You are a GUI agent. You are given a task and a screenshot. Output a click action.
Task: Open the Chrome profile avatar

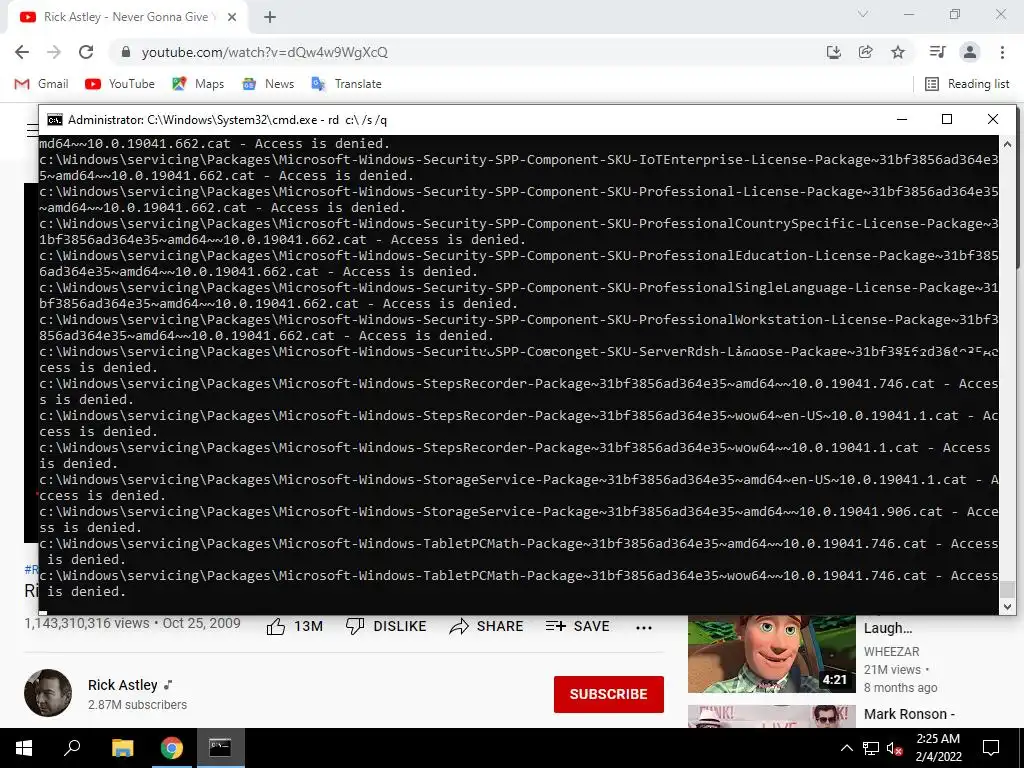[x=970, y=52]
